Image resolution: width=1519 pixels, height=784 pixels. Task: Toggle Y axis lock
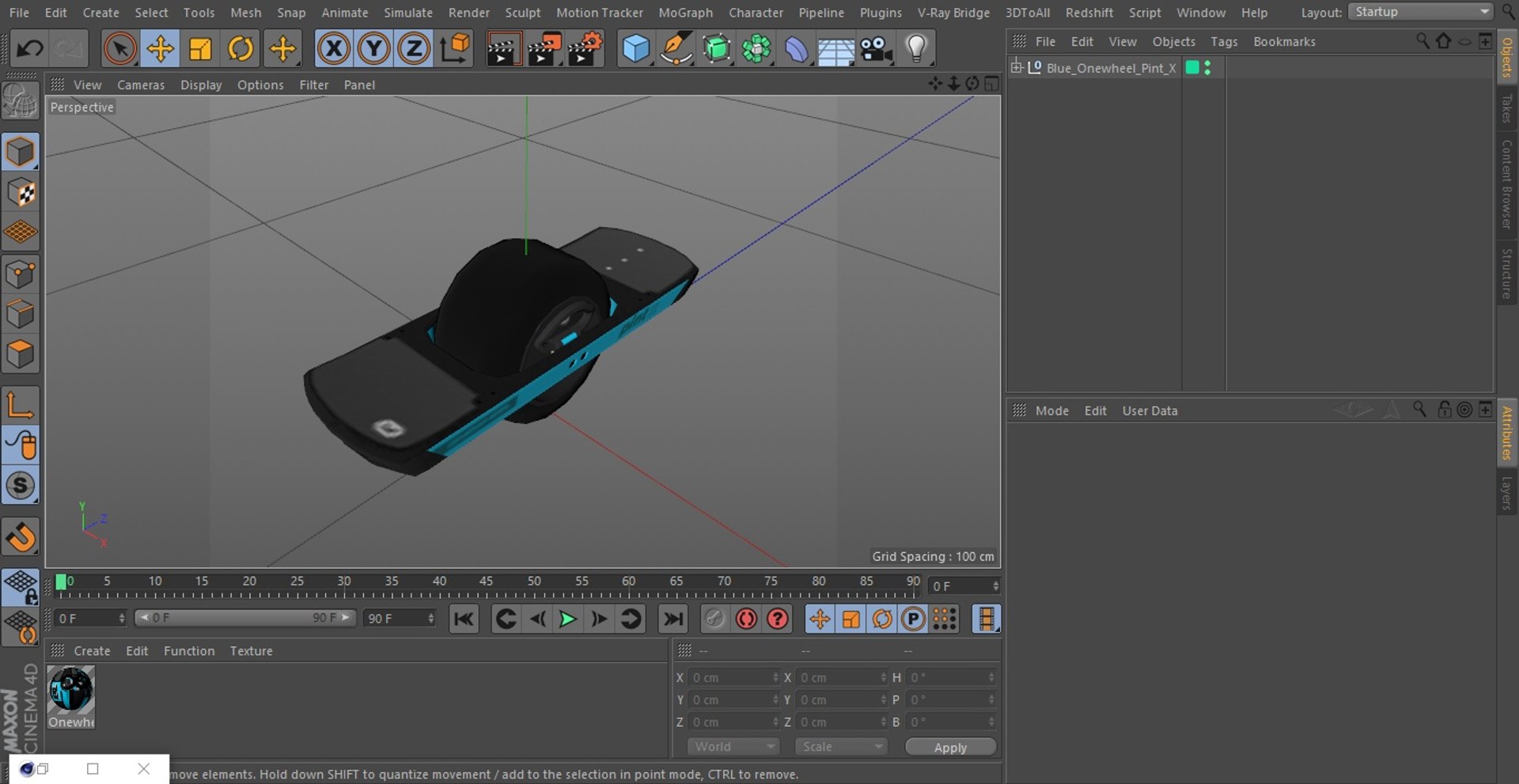[373, 49]
